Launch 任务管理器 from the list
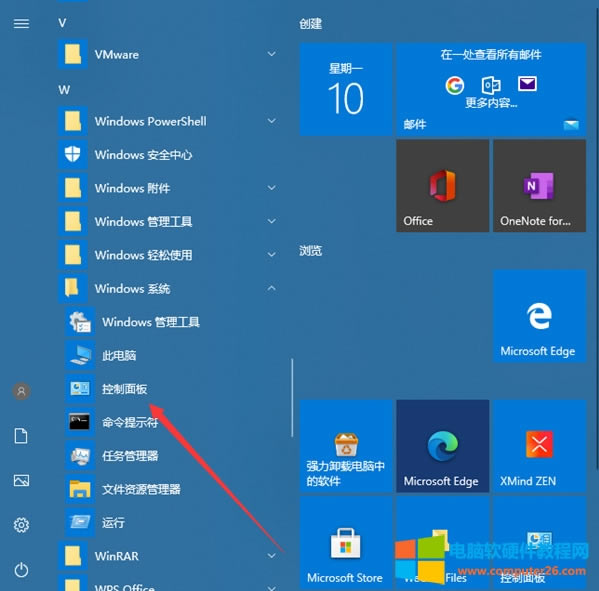The width and height of the screenshot is (599, 591). (170, 456)
